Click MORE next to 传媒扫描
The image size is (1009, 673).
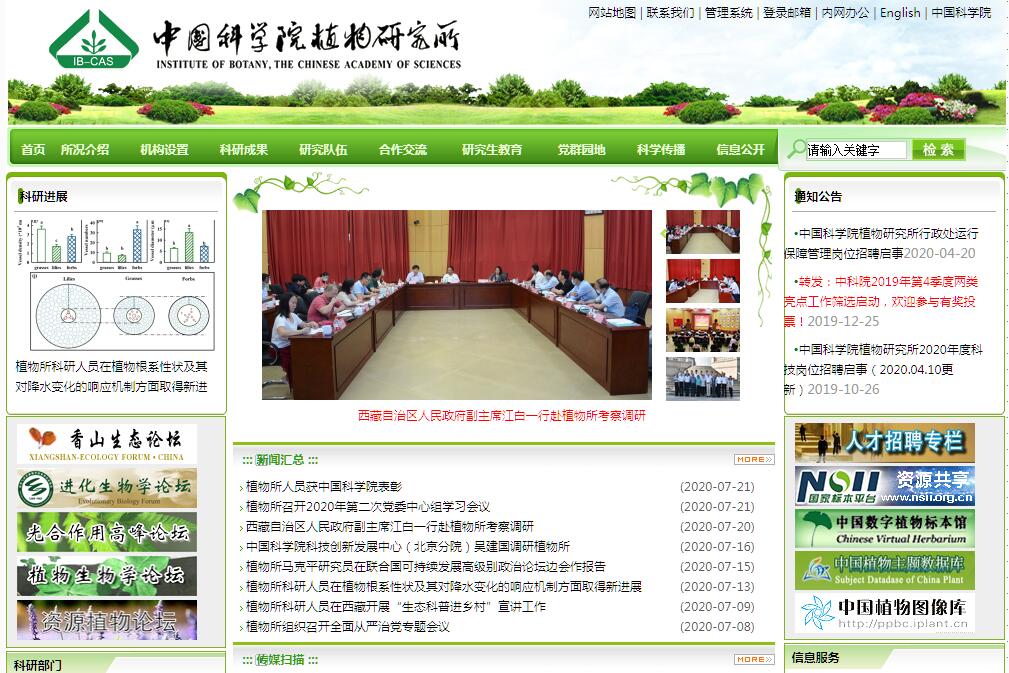(753, 660)
